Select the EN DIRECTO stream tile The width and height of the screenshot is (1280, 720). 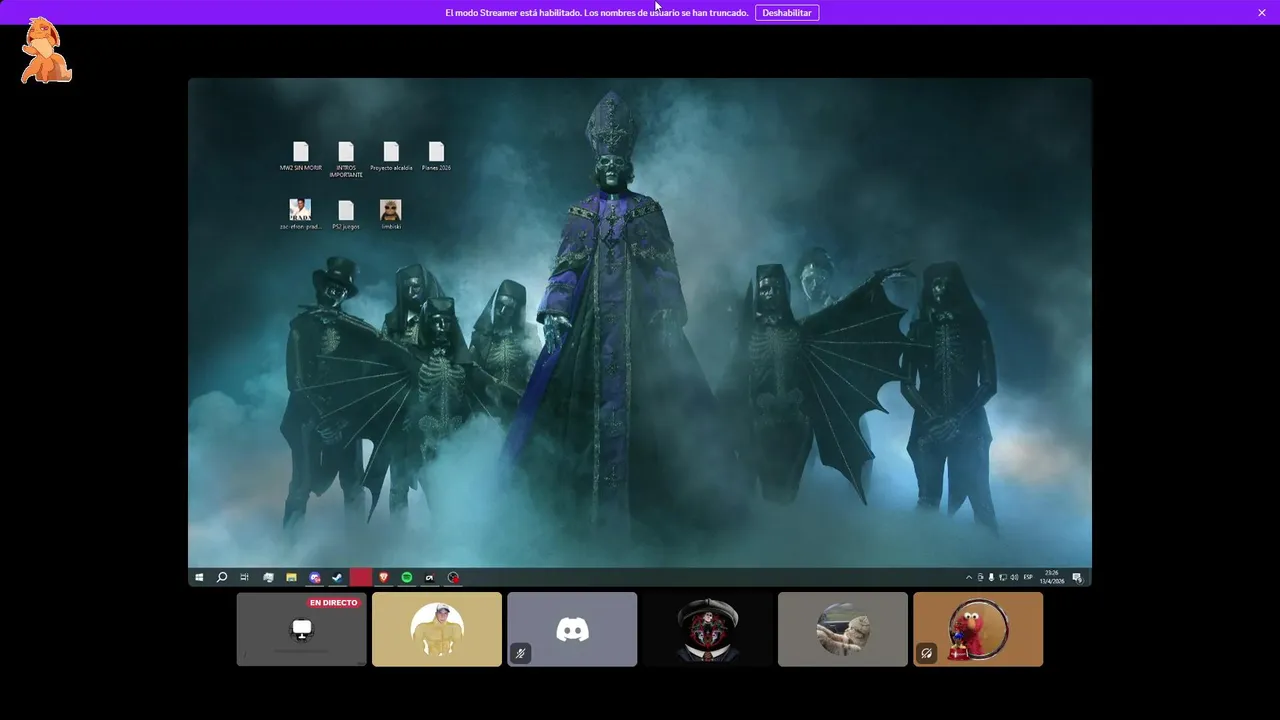pos(301,629)
